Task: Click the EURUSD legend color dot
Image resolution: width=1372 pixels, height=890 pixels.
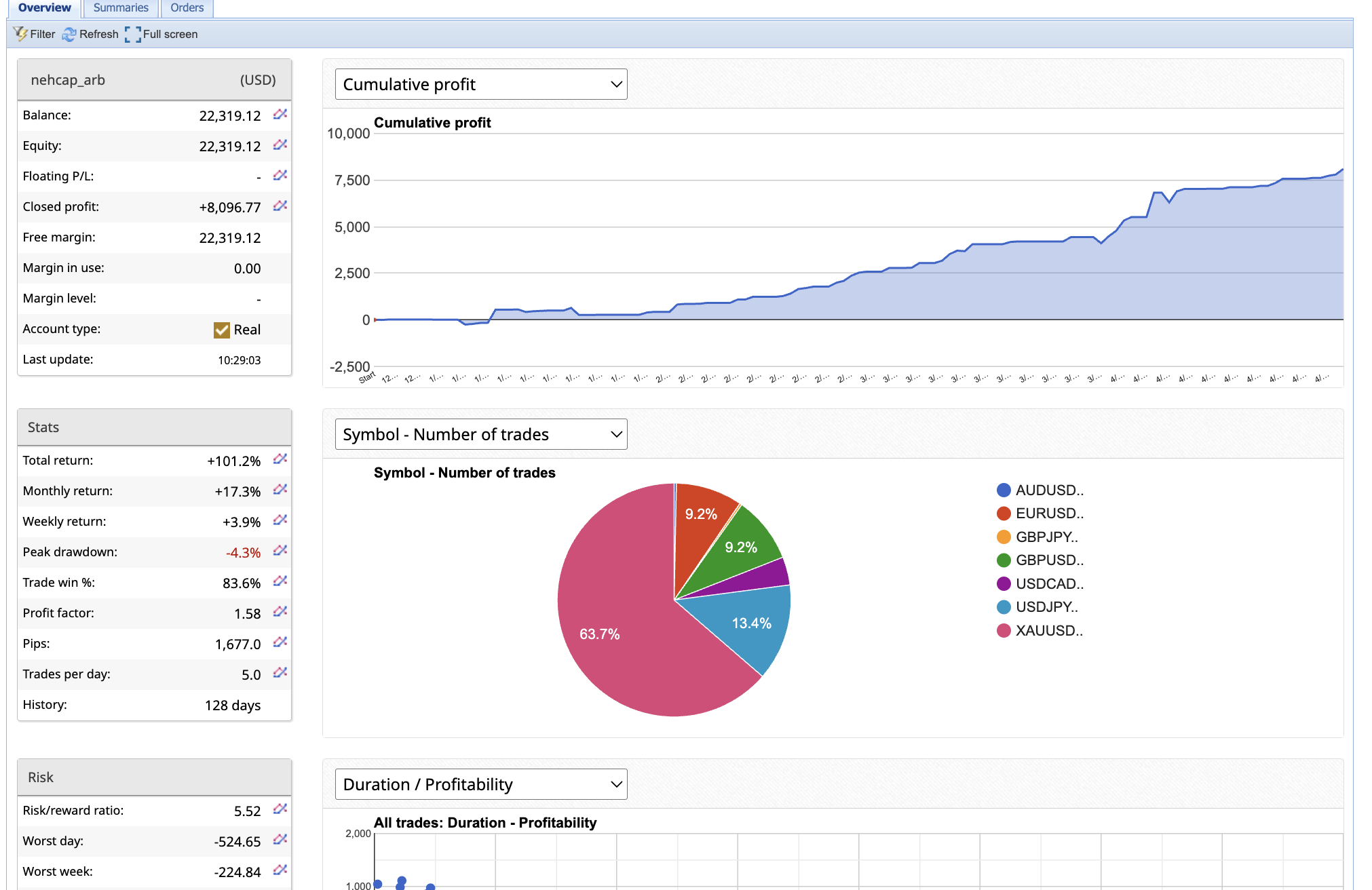Action: pos(1004,514)
